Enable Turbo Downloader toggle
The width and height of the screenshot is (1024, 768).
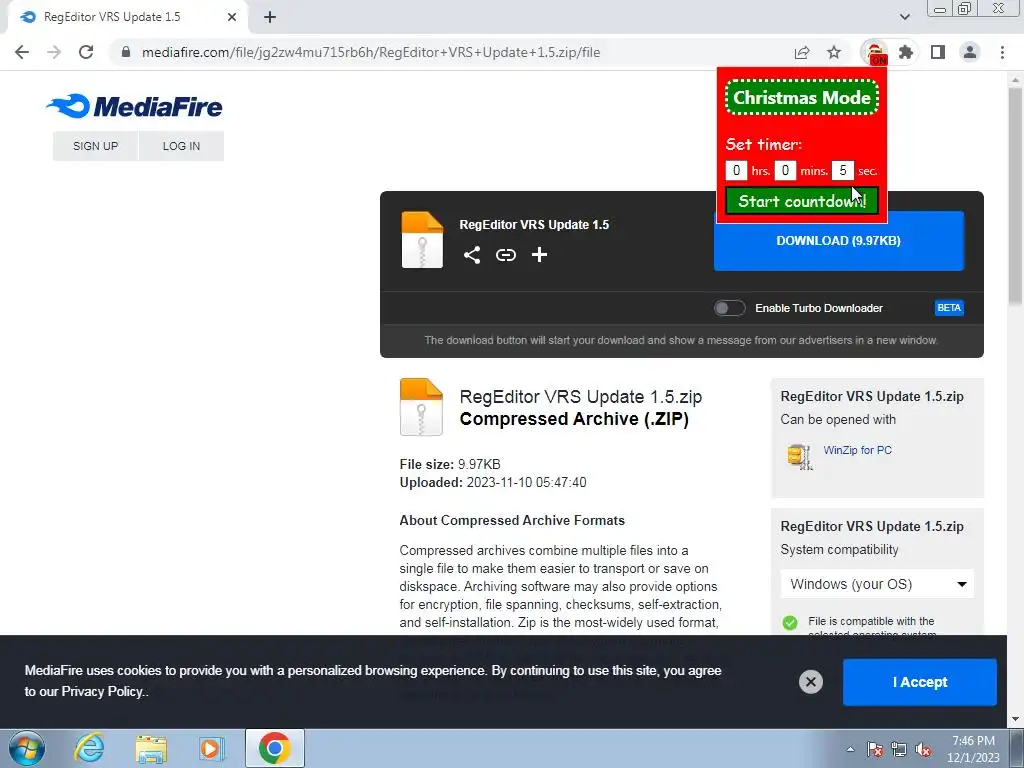click(x=729, y=308)
